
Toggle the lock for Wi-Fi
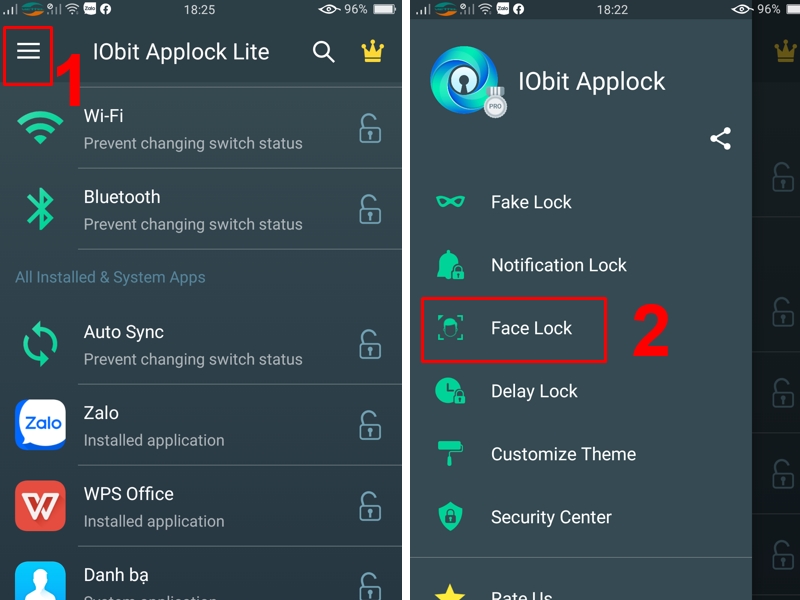coord(370,128)
